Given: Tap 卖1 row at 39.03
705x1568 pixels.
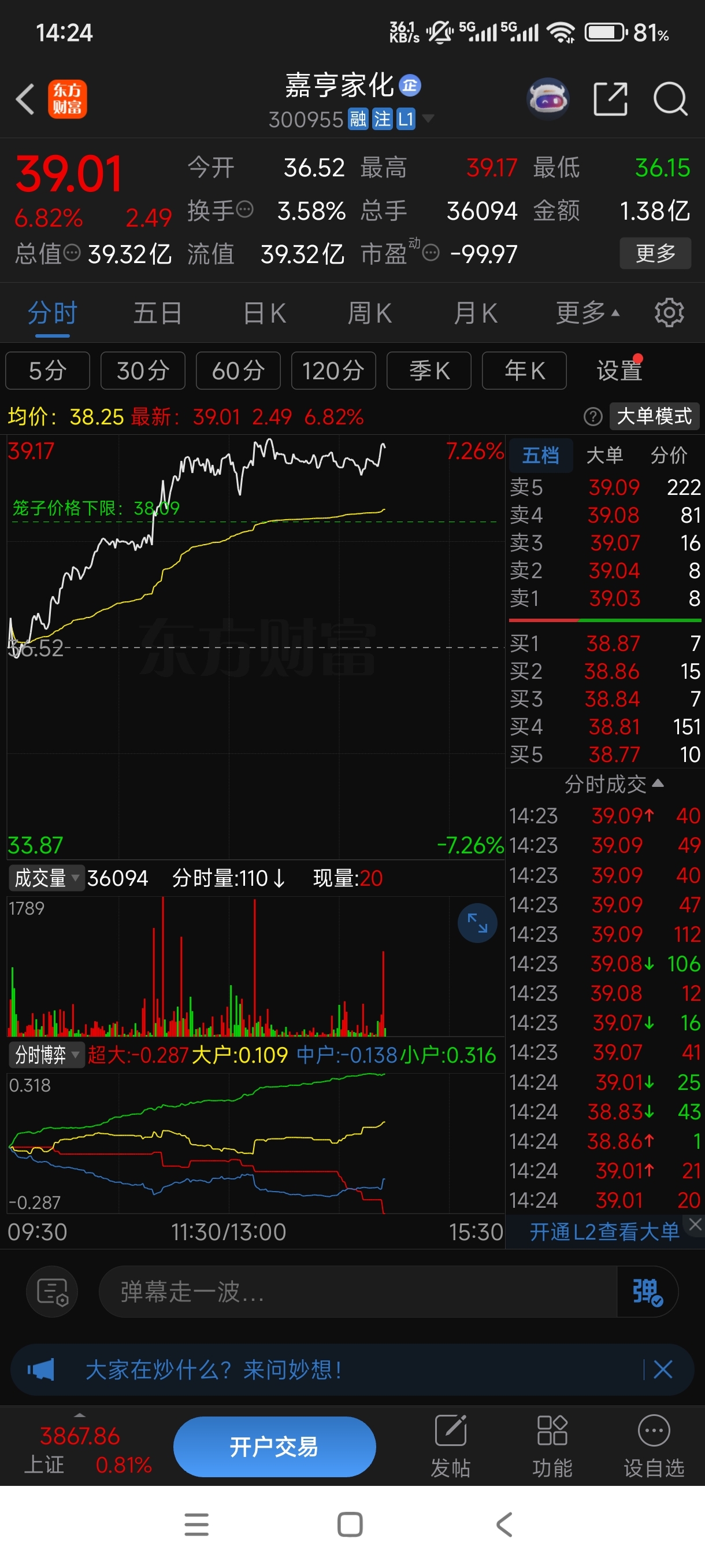Looking at the screenshot, I should tap(605, 598).
